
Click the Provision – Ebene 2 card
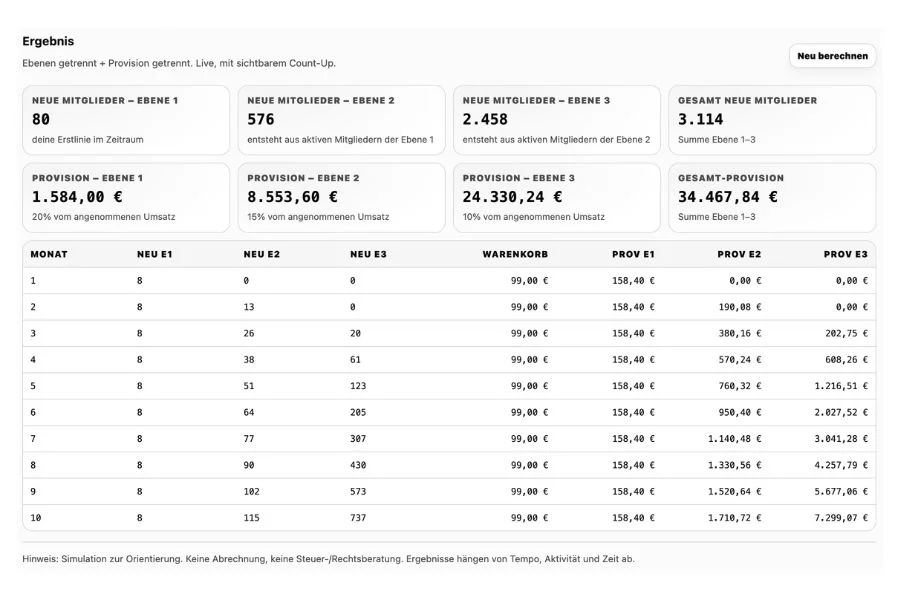coord(342,198)
